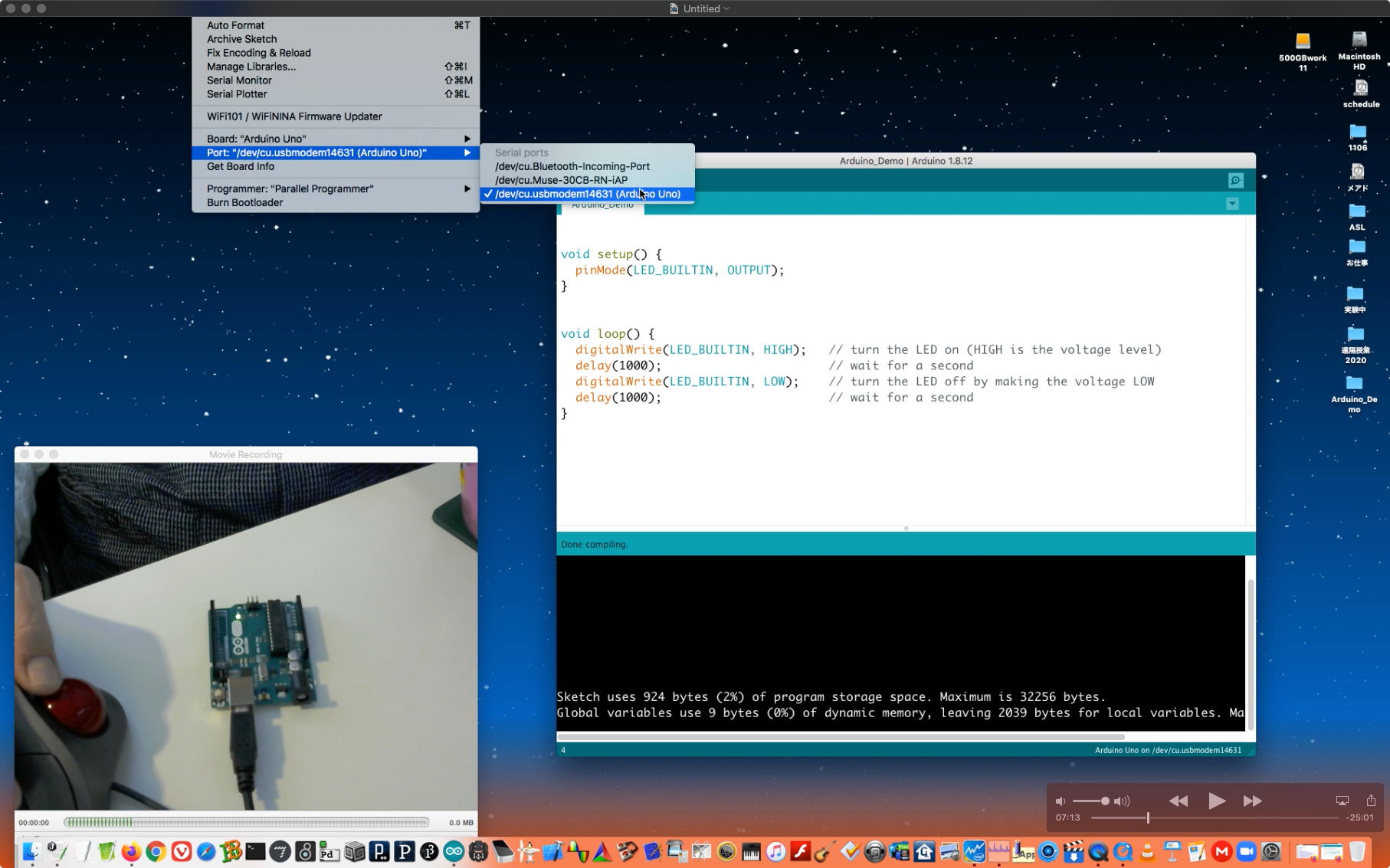Click Burn Bootloader in the menu
This screenshot has height=868, width=1390.
pos(244,203)
